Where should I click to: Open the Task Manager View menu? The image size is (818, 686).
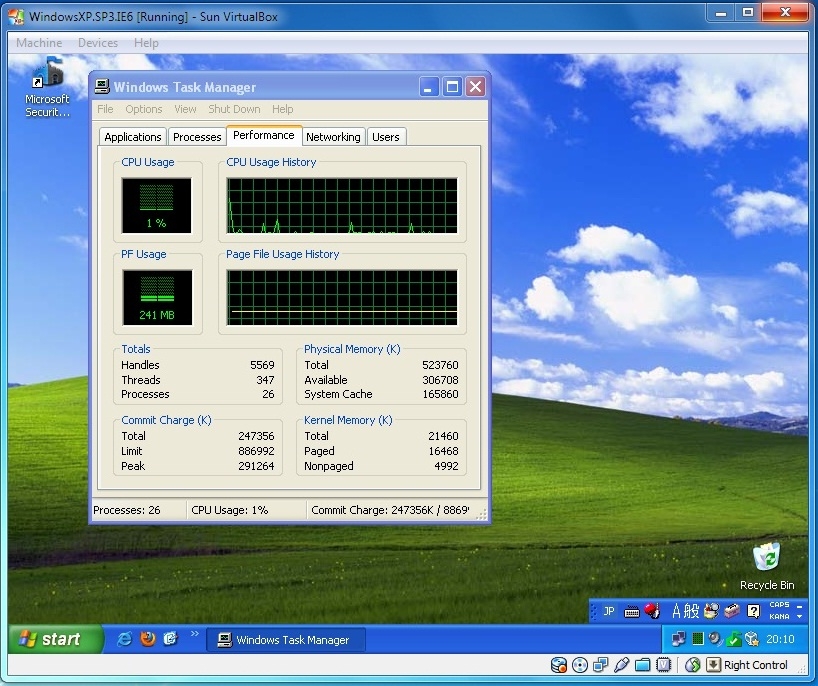click(x=185, y=109)
